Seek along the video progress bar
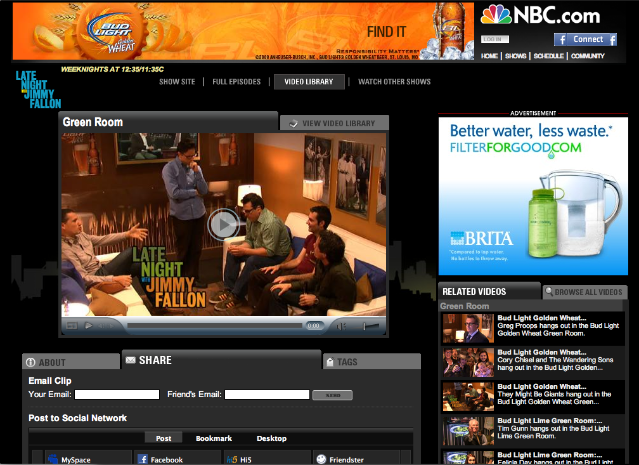The image size is (639, 465). 214,326
